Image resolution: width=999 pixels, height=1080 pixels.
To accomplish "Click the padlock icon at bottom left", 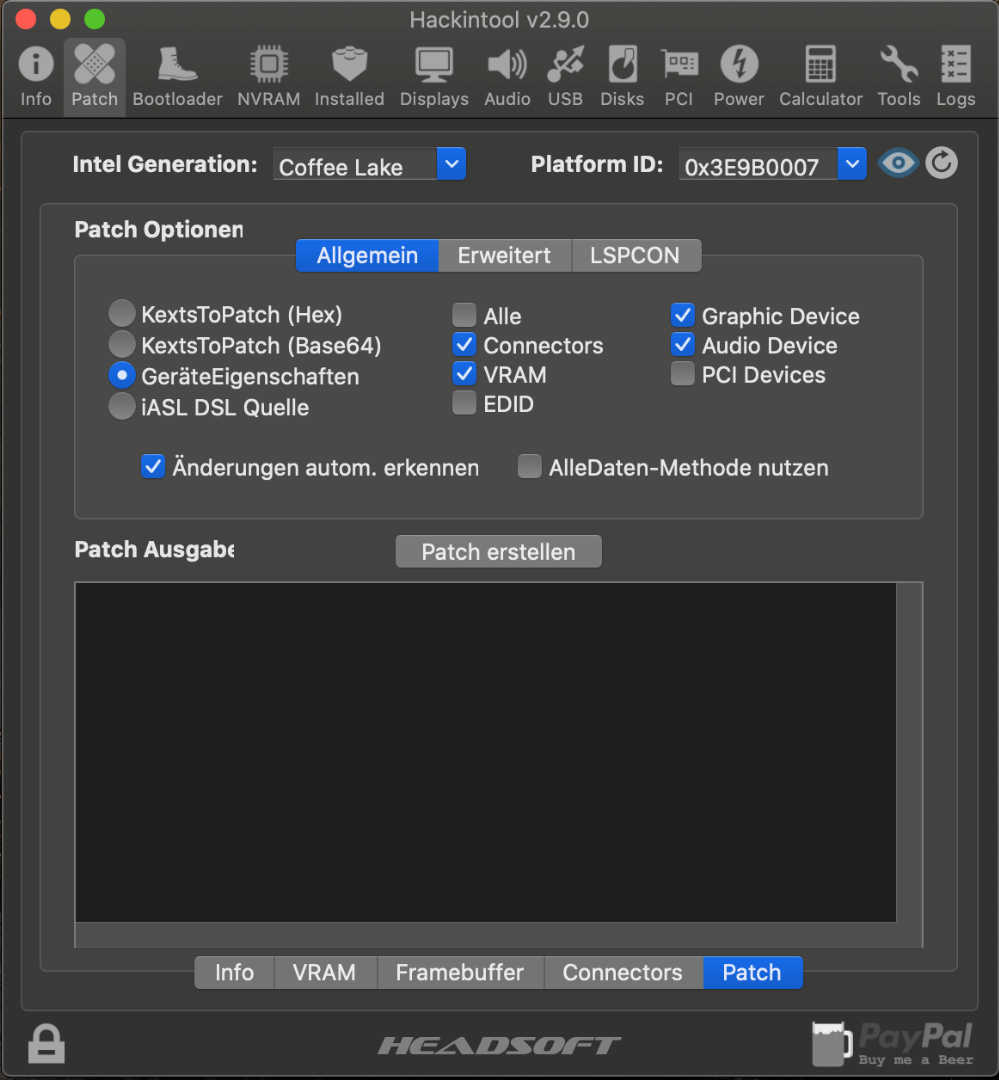I will coord(46,1043).
